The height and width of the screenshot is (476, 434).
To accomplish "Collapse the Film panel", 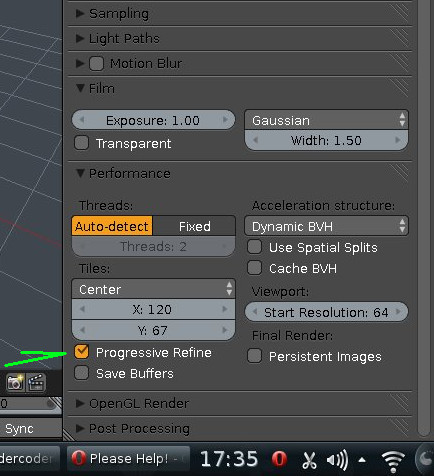I will 80,88.
